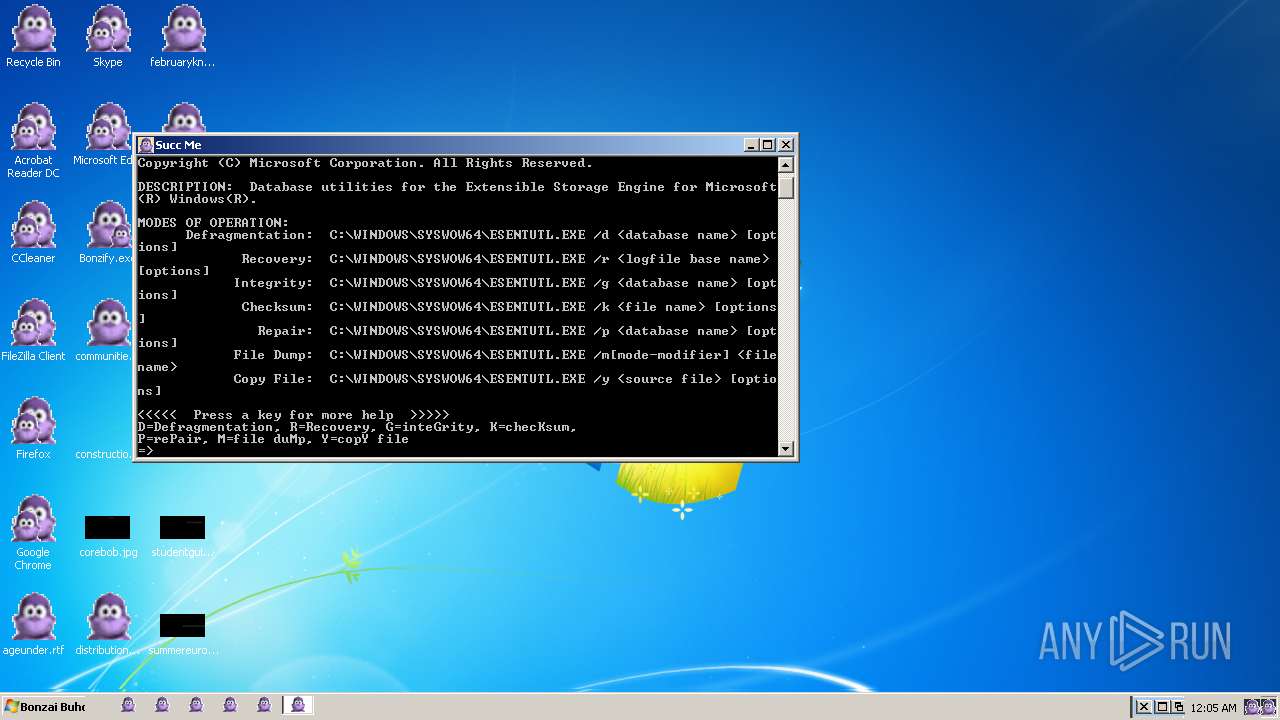Select the distribution... desktop file

pyautogui.click(x=108, y=624)
